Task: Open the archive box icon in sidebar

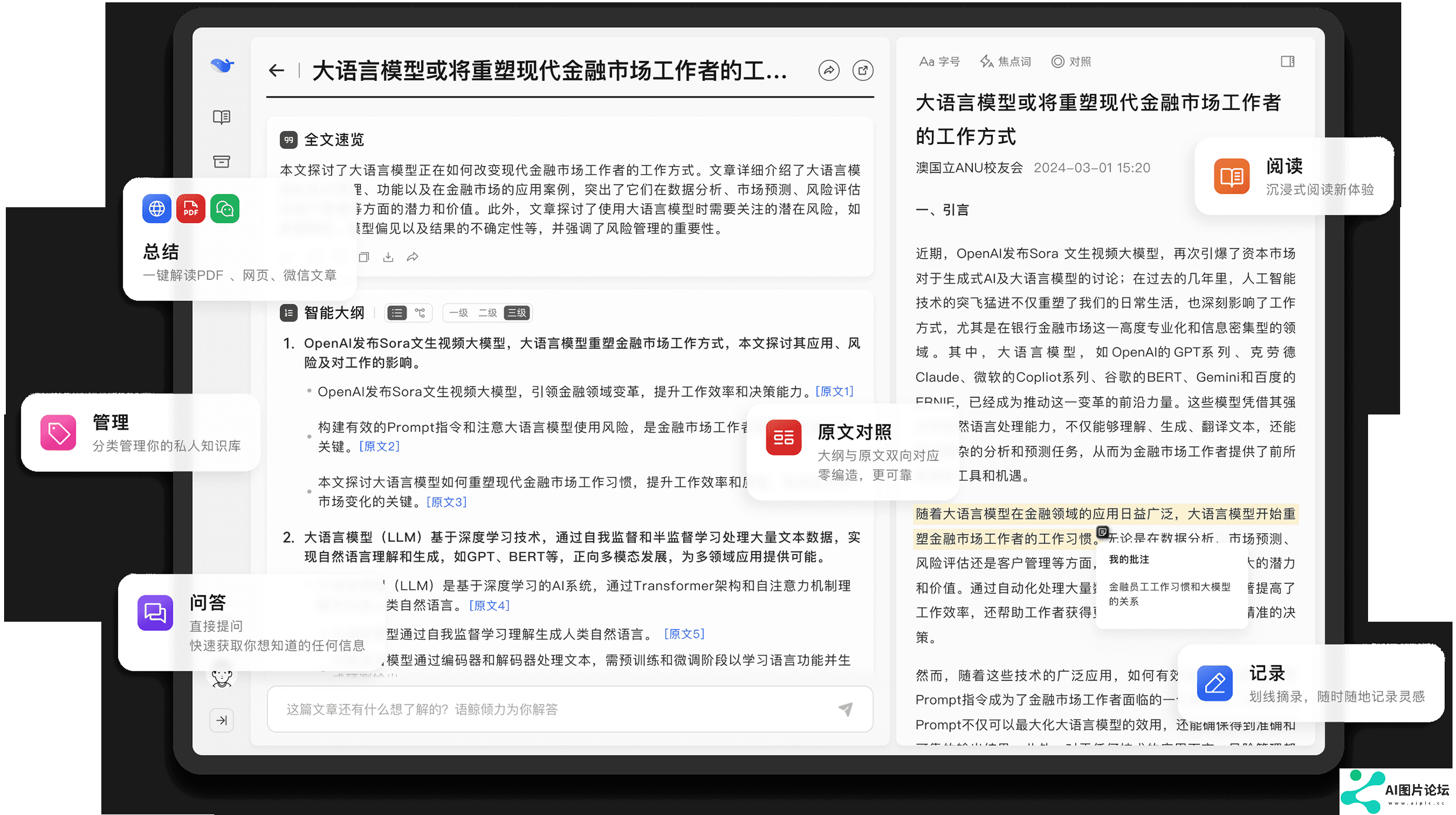Action: (221, 161)
